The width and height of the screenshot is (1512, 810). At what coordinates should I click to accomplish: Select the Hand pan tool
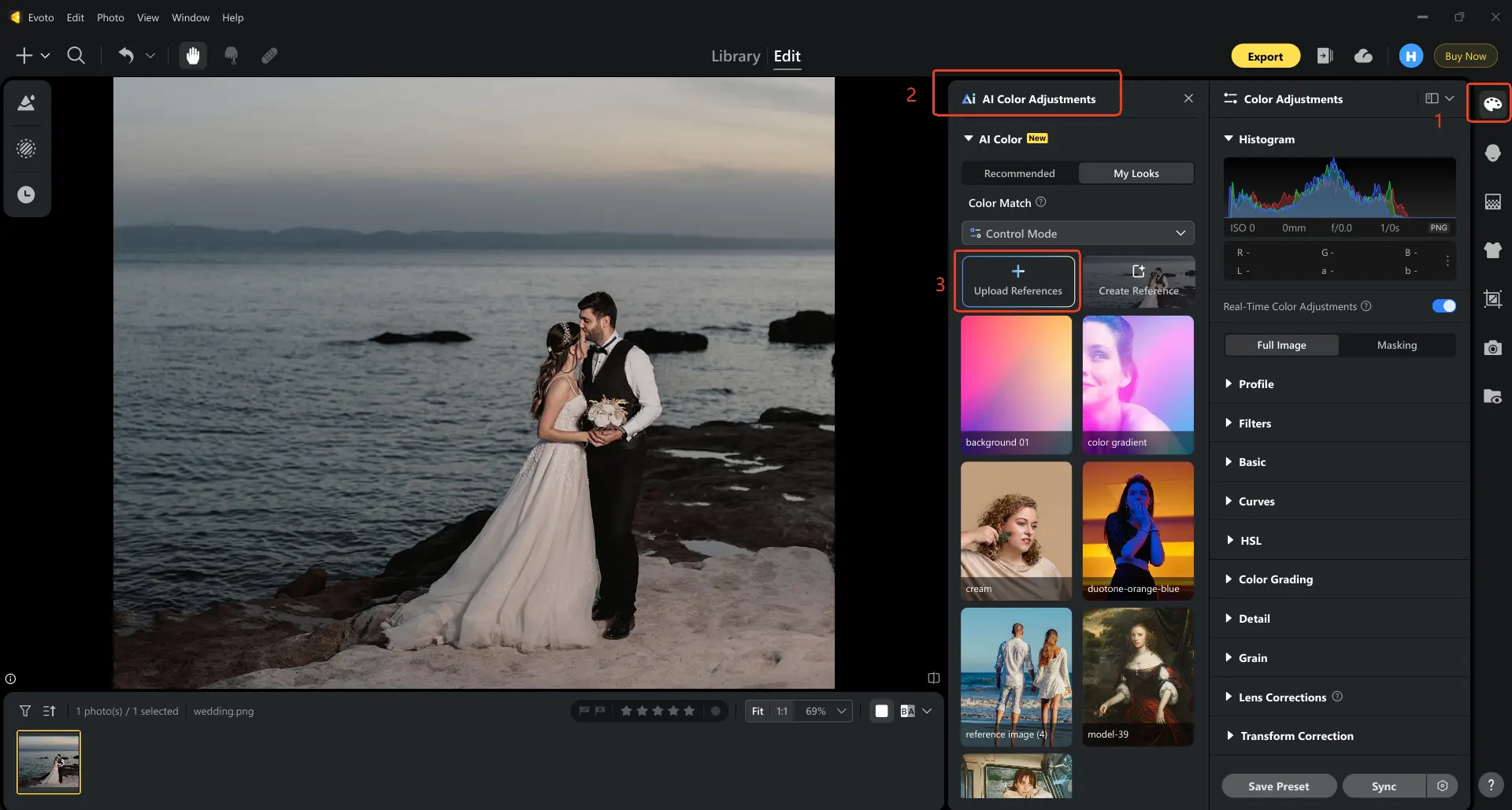[193, 55]
